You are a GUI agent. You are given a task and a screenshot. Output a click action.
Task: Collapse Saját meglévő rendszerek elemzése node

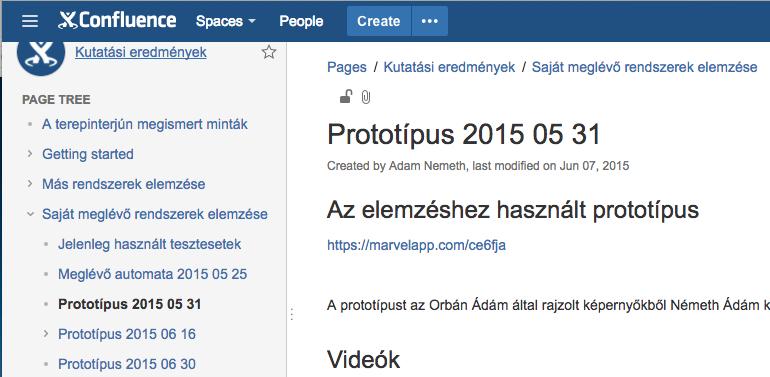pyautogui.click(x=30, y=214)
